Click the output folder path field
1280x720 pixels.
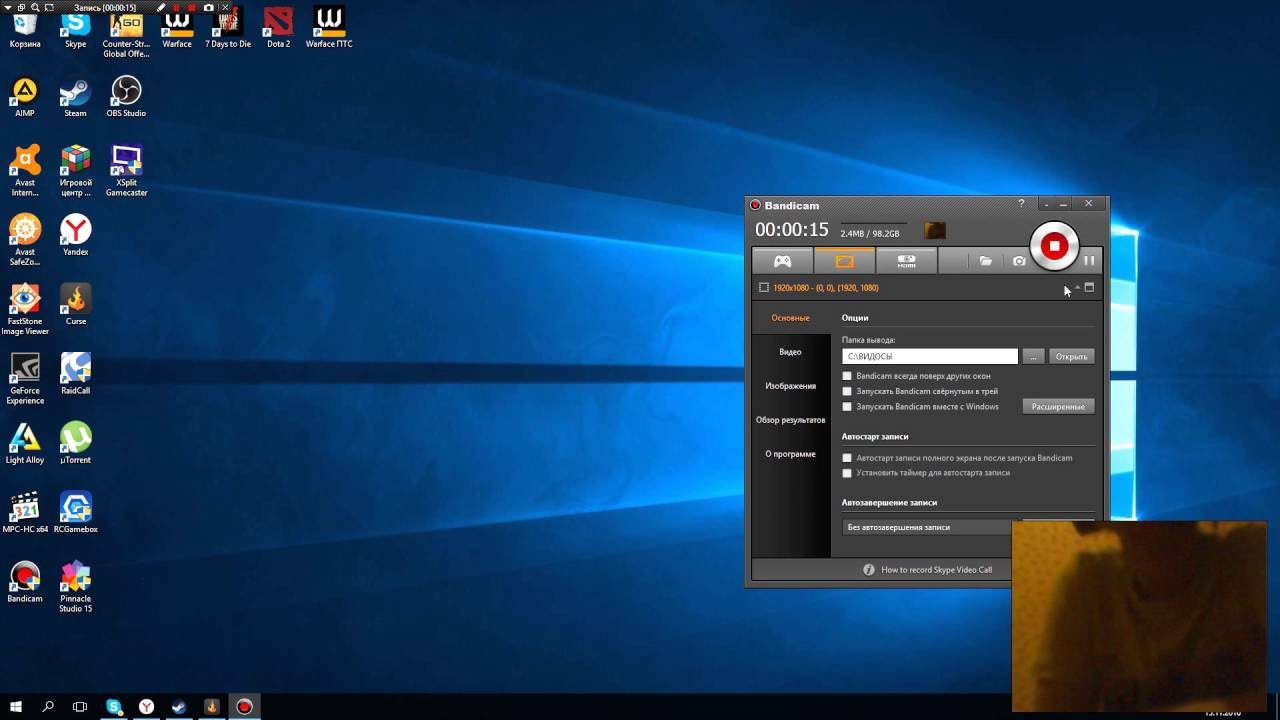(930, 356)
